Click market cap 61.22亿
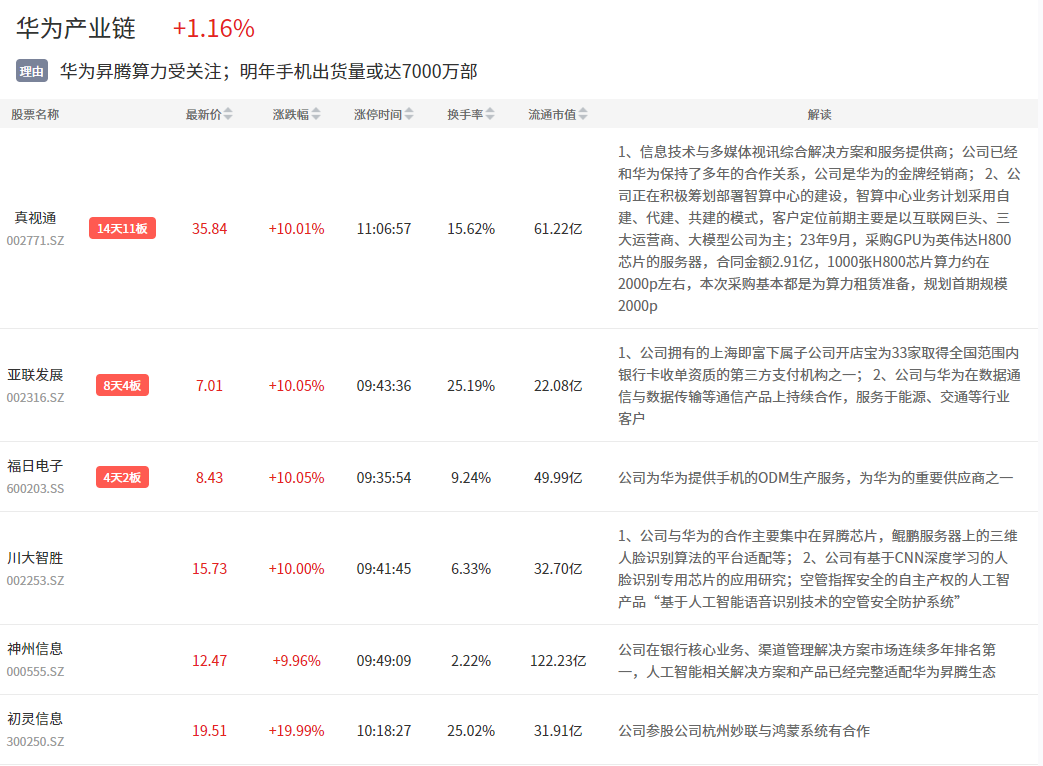 pos(558,229)
